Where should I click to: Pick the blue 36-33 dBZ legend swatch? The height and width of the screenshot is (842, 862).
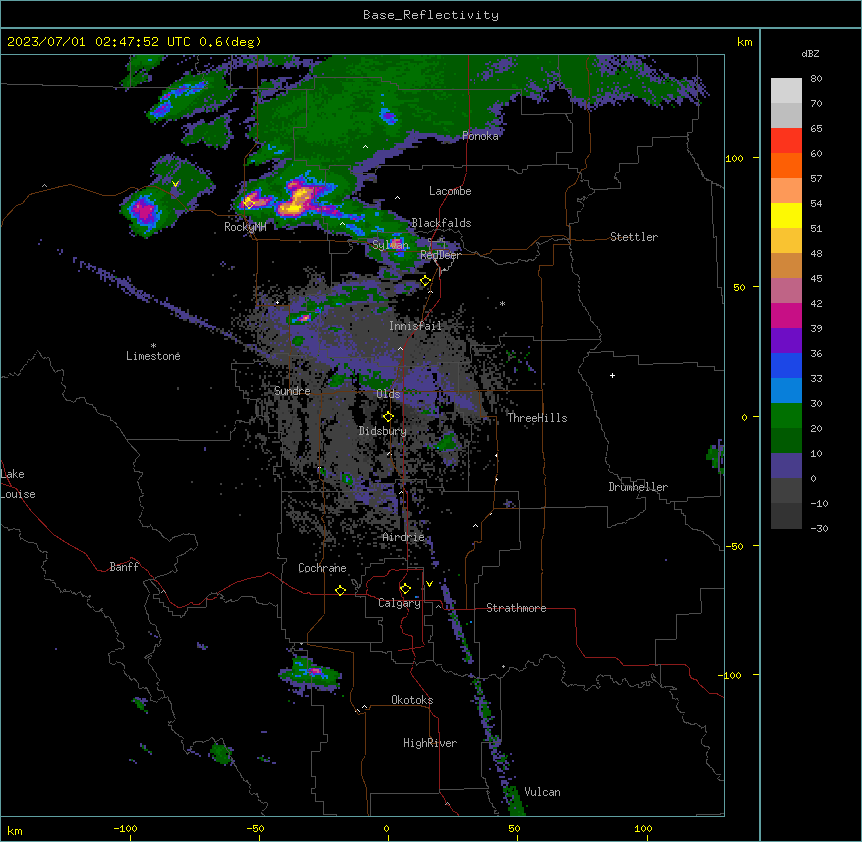point(786,365)
